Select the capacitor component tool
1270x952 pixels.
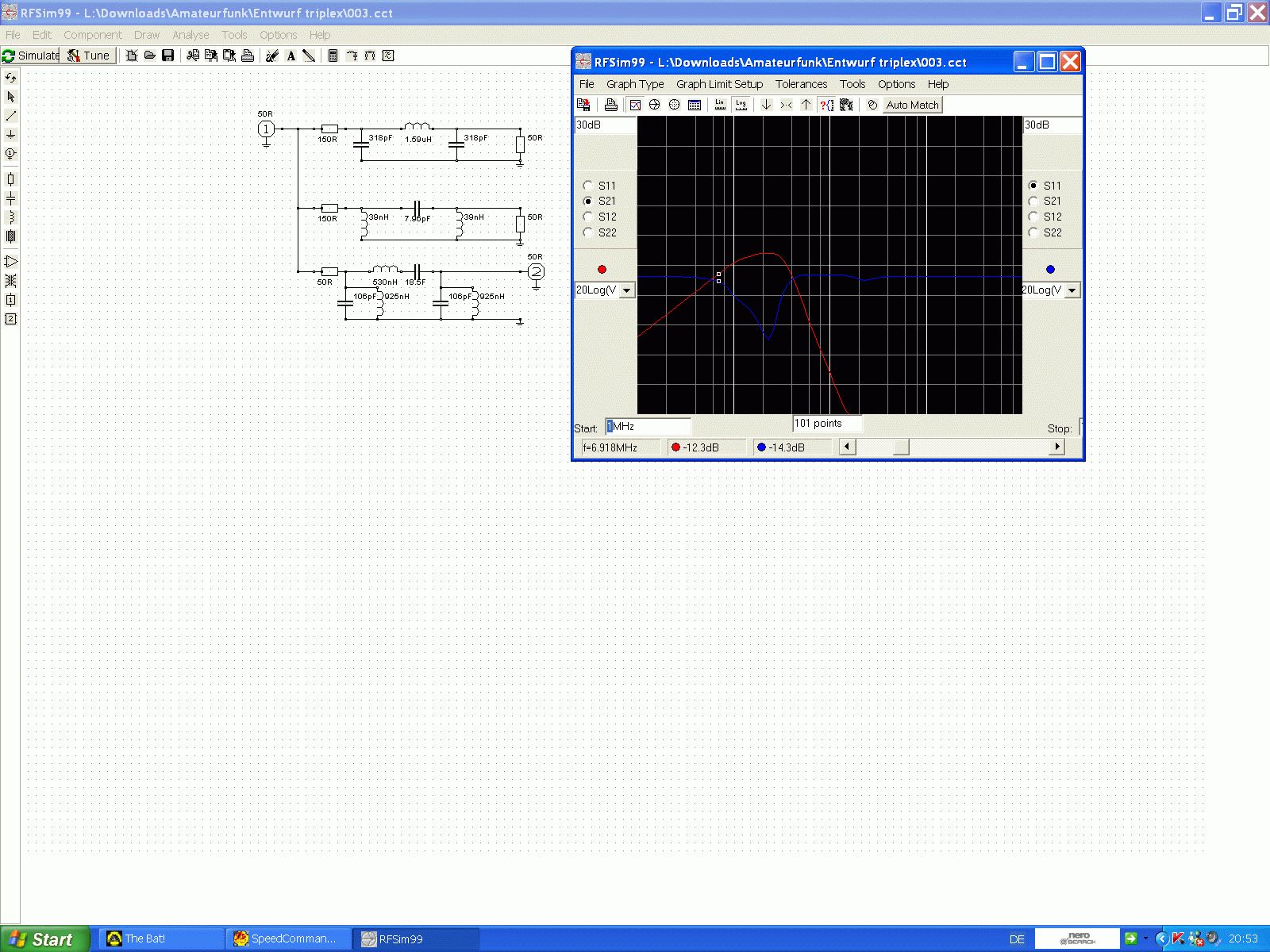tap(10, 198)
